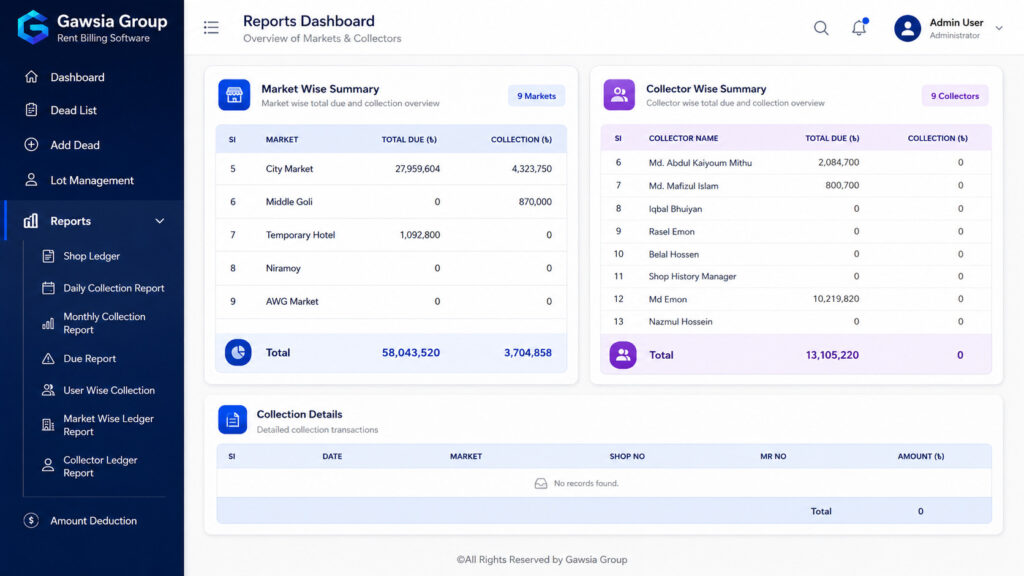Viewport: 1024px width, 576px height.
Task: Collapse the Reports menu chevron
Action: (159, 221)
